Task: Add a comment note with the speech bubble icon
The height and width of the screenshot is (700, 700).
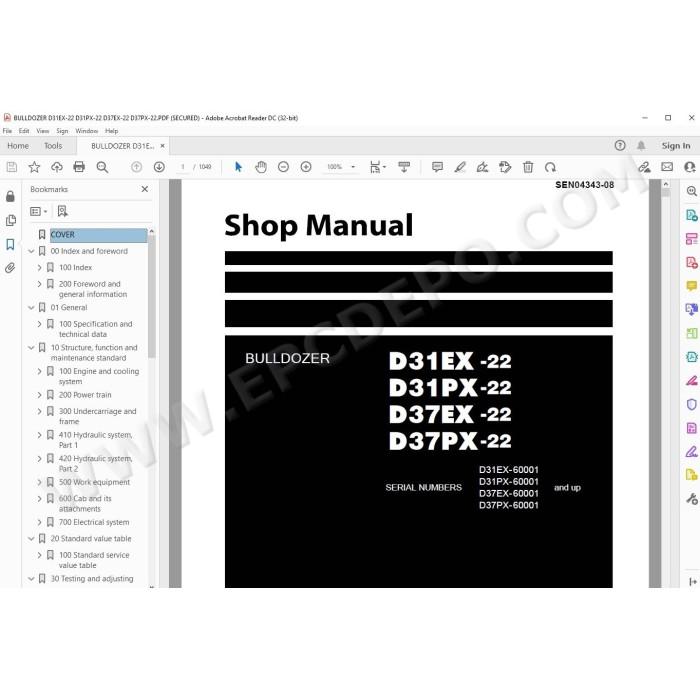Action: pos(438,167)
